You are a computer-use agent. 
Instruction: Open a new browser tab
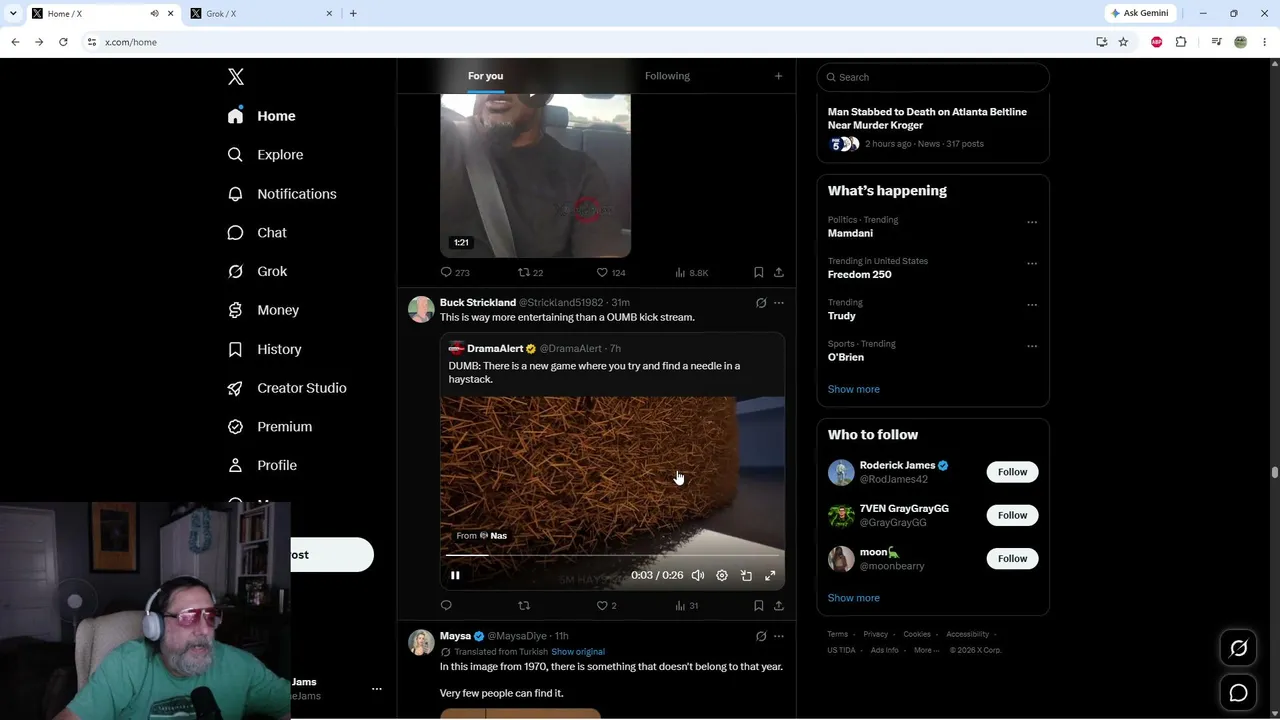tap(353, 14)
